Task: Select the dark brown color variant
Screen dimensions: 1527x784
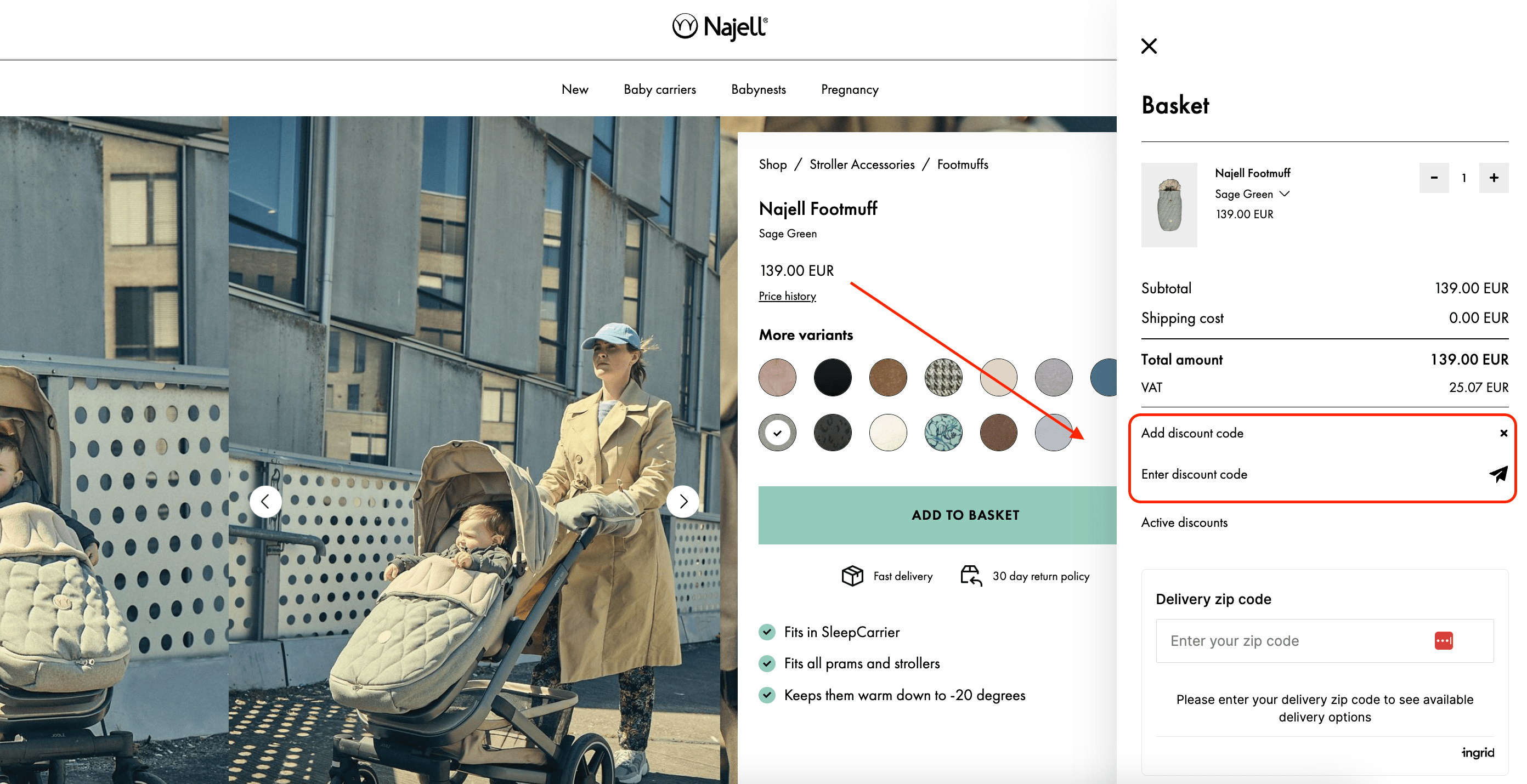Action: pos(998,432)
